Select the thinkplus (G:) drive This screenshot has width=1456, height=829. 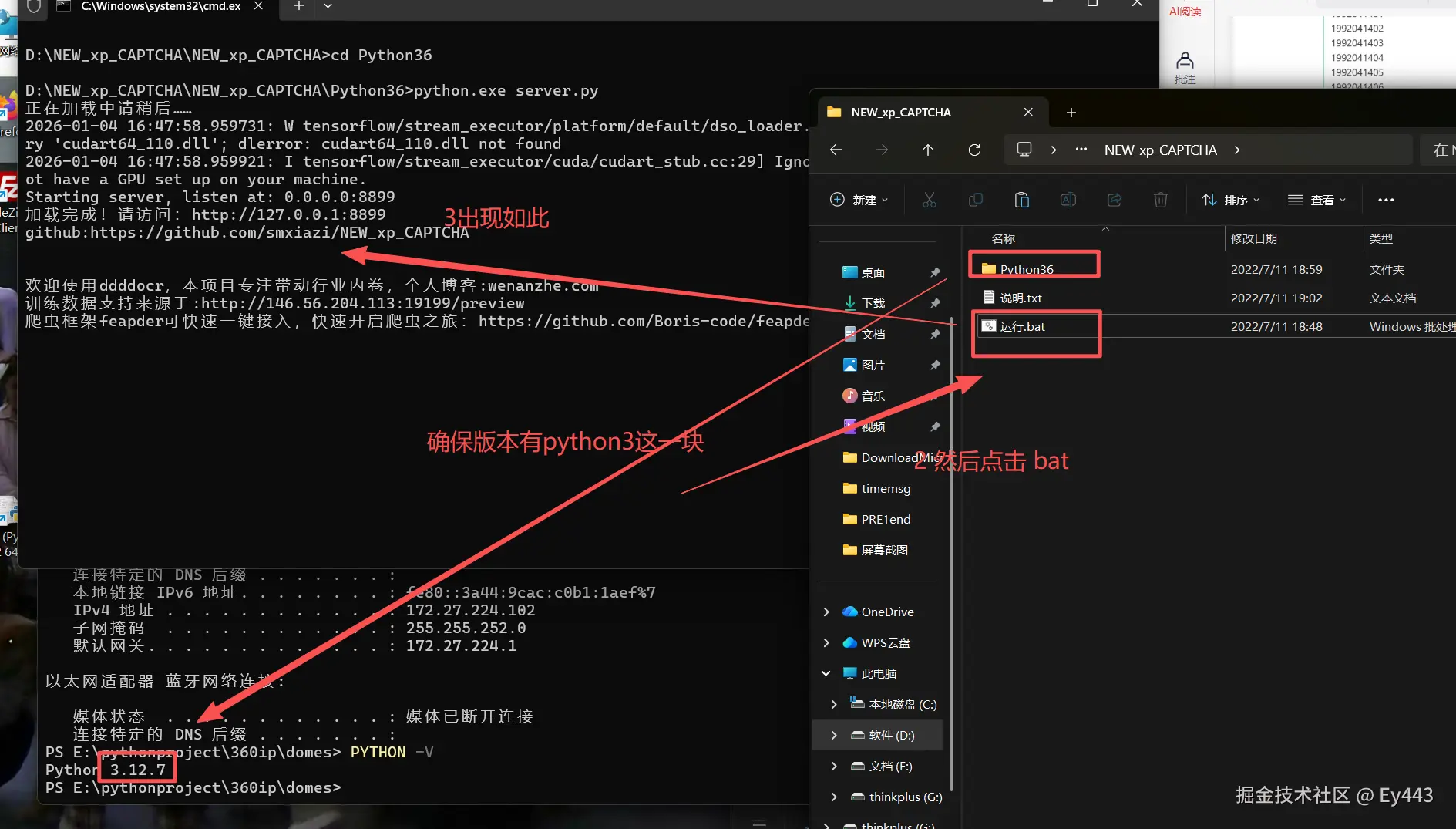(x=896, y=797)
